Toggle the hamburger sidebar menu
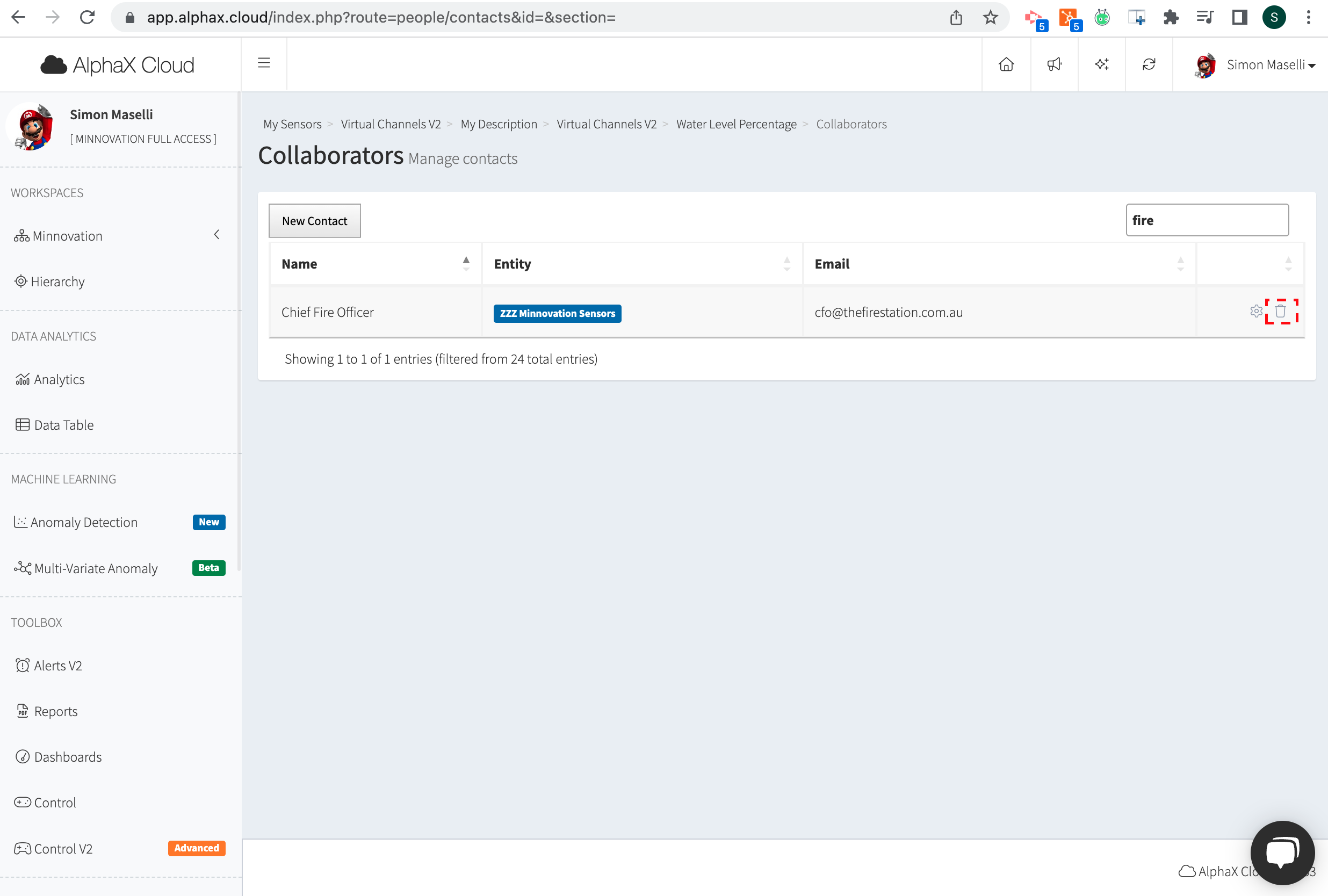This screenshot has height=896, width=1328. 263,63
